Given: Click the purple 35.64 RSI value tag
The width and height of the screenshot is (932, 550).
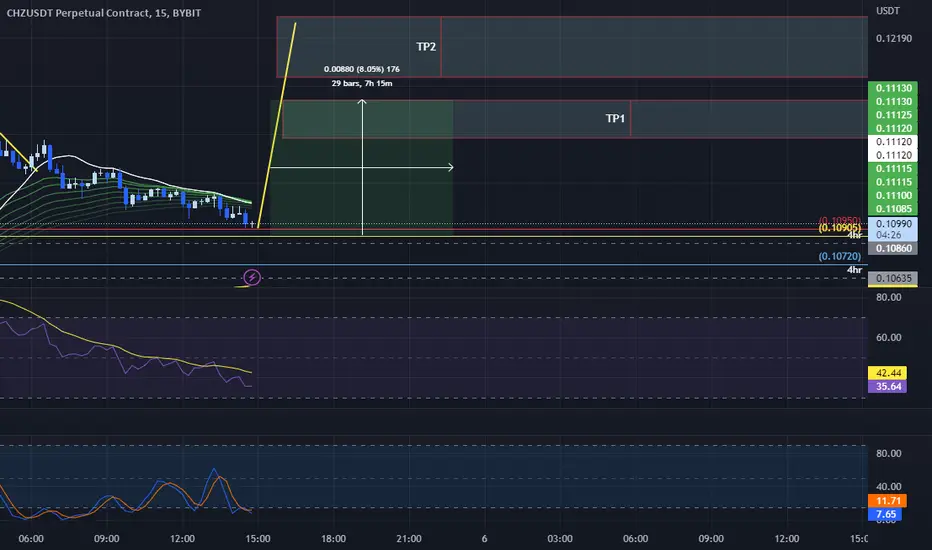Looking at the screenshot, I should (x=887, y=386).
